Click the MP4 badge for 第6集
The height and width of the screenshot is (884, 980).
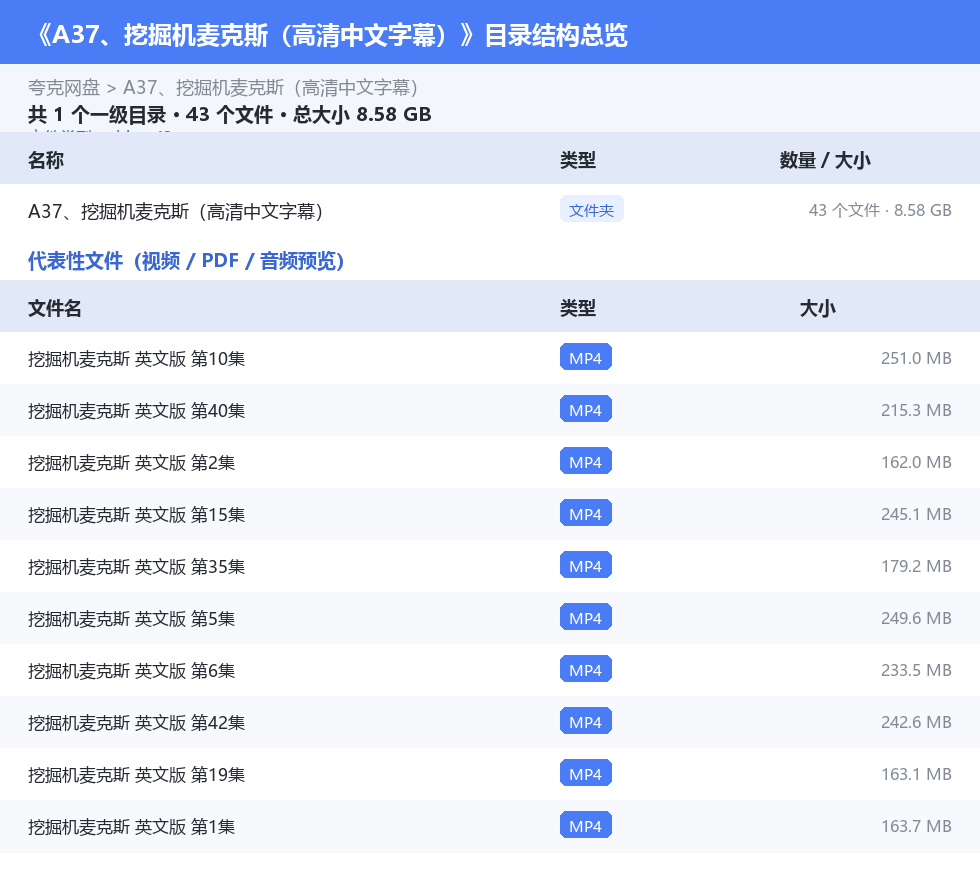click(586, 669)
